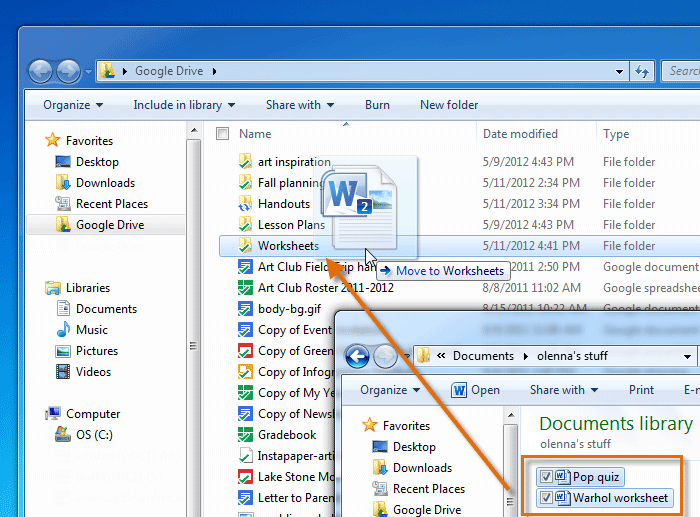Select the Warhol worksheet document name

620,497
